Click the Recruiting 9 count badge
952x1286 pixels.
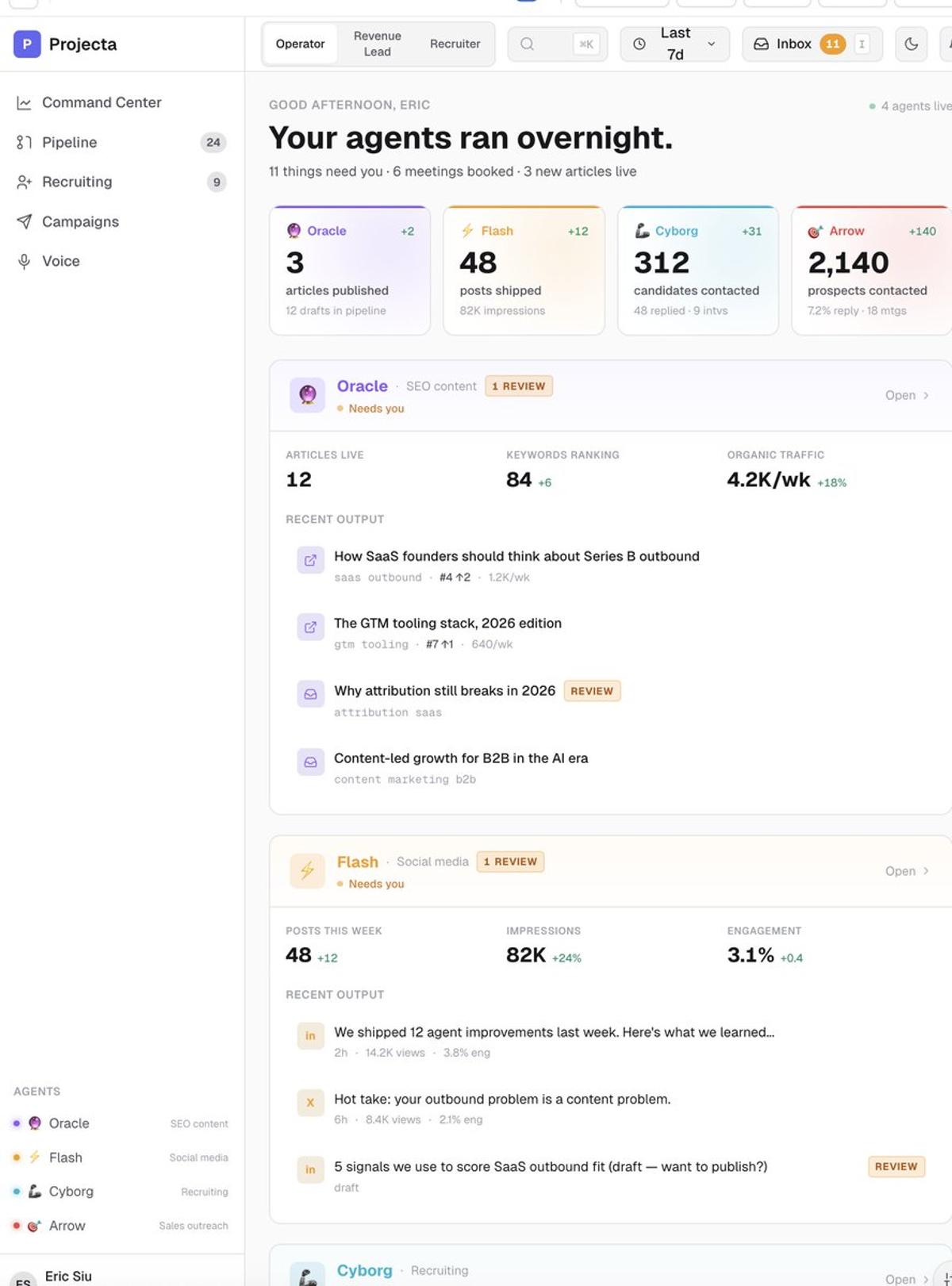pos(217,182)
